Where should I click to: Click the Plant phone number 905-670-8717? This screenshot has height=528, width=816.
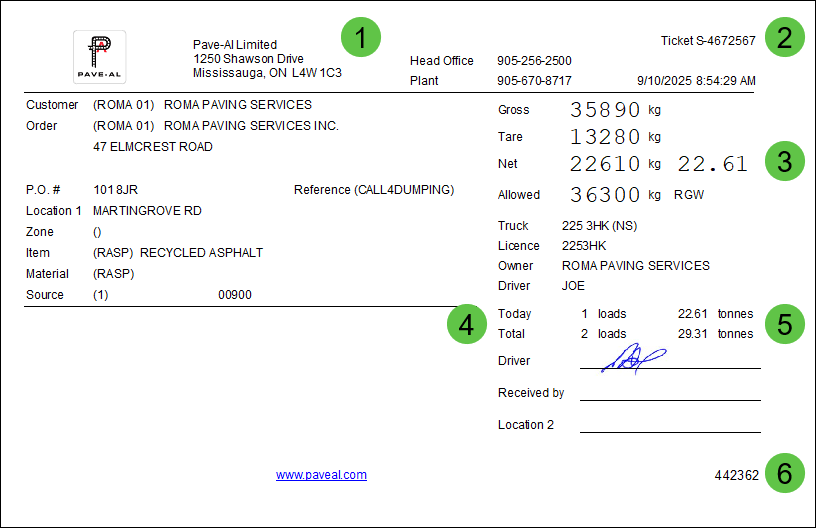[x=534, y=81]
